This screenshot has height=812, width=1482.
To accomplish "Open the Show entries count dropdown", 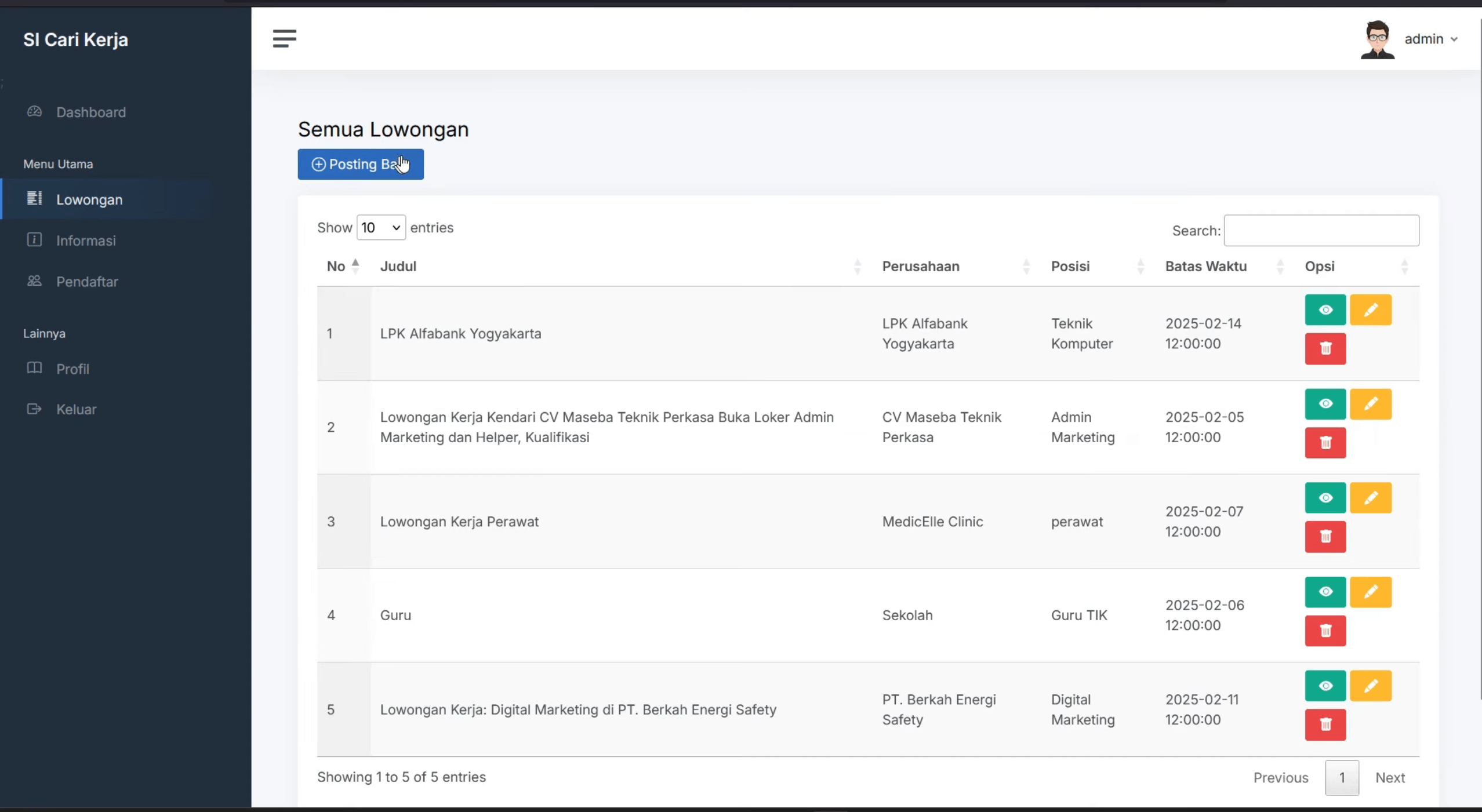I will click(x=381, y=228).
